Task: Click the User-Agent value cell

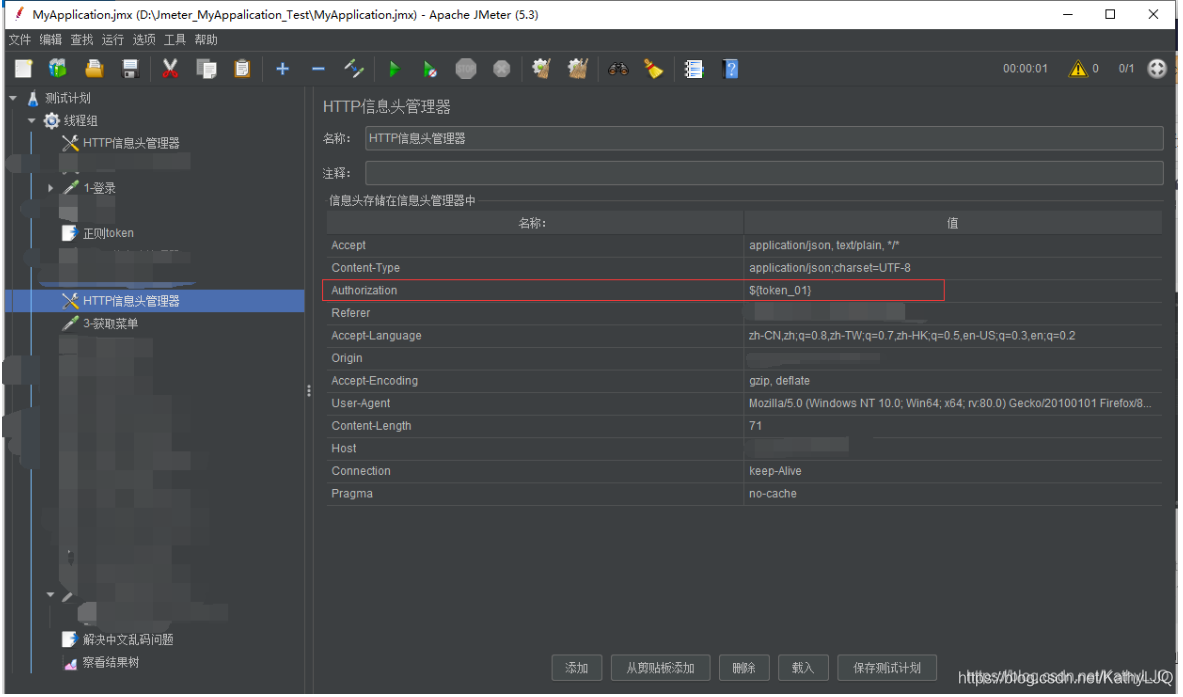Action: click(953, 404)
